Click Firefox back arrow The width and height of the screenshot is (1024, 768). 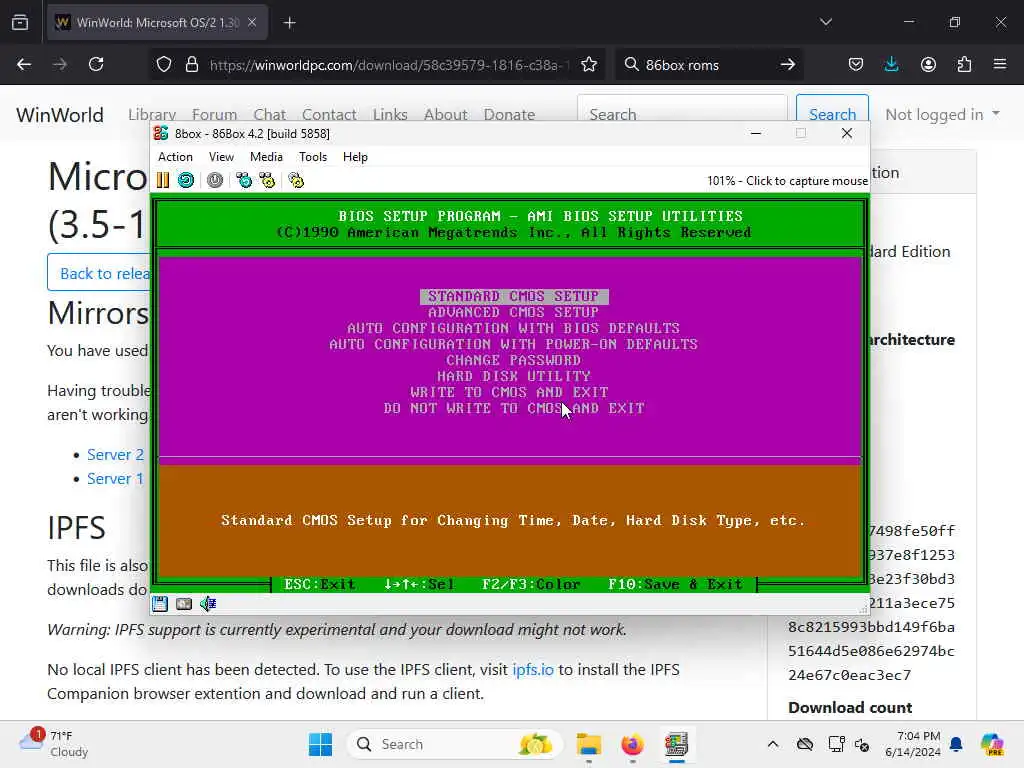[24, 64]
